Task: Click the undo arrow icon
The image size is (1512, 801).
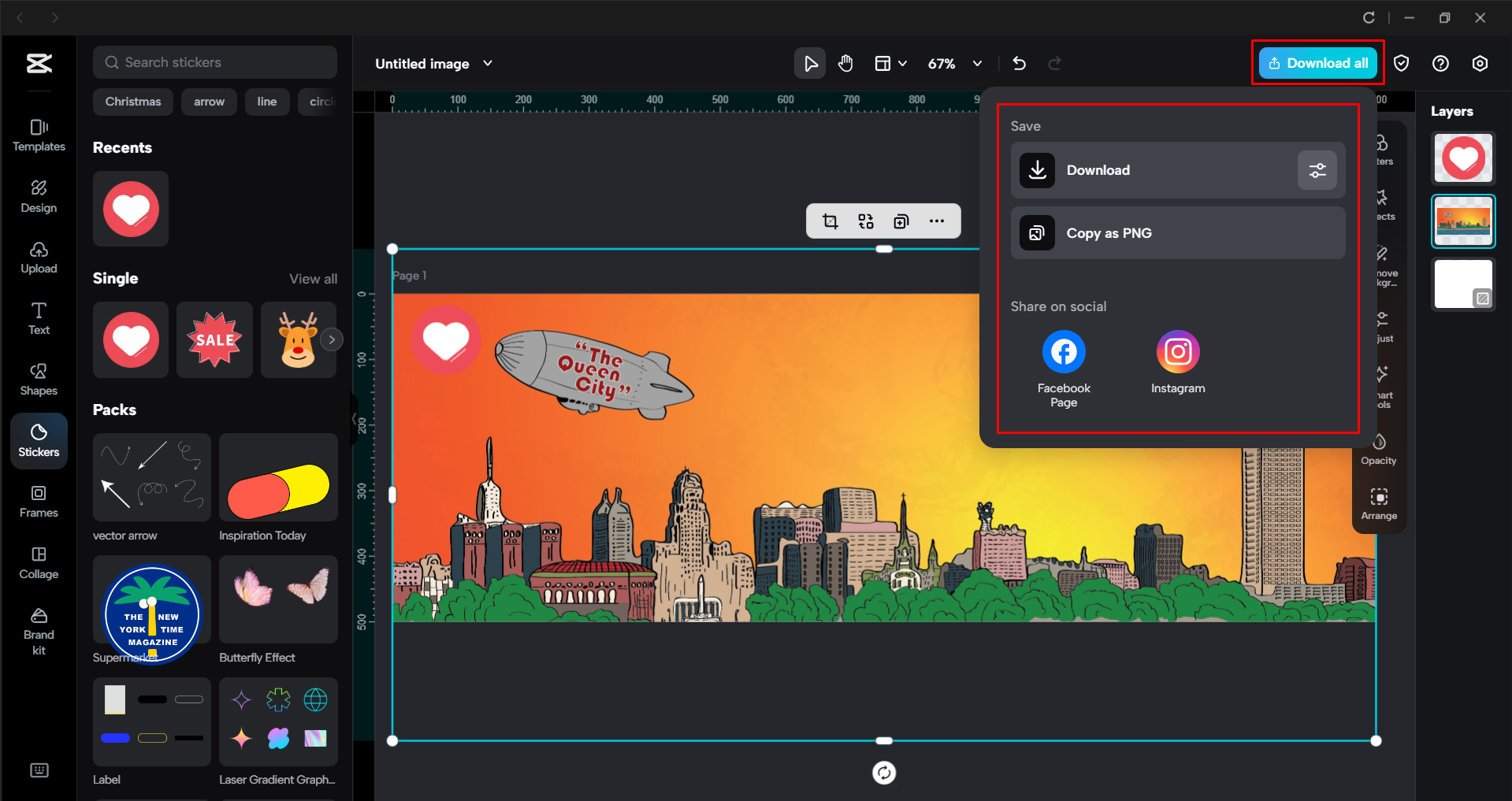Action: 1019,63
